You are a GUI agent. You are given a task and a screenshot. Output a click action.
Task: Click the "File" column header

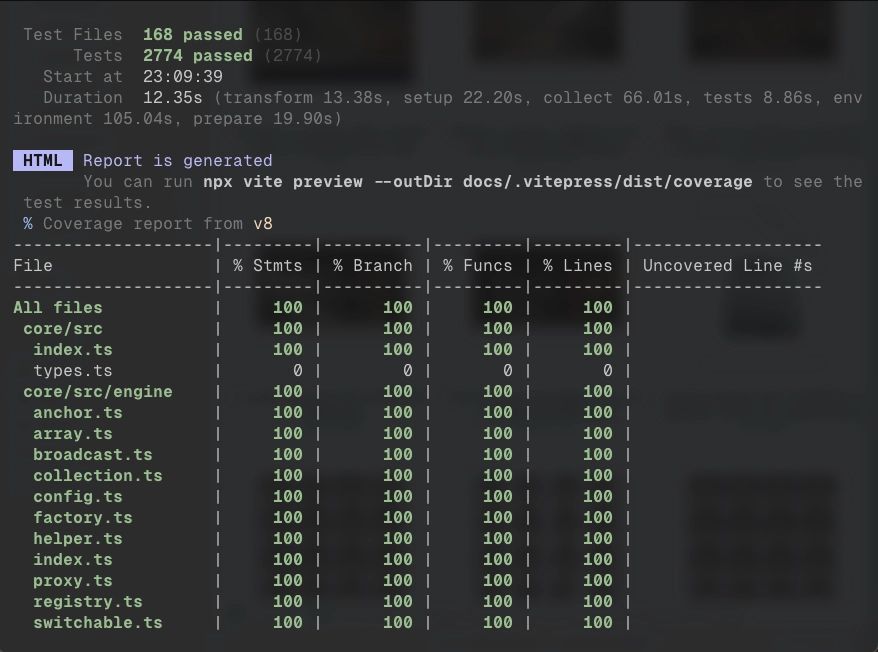[33, 266]
